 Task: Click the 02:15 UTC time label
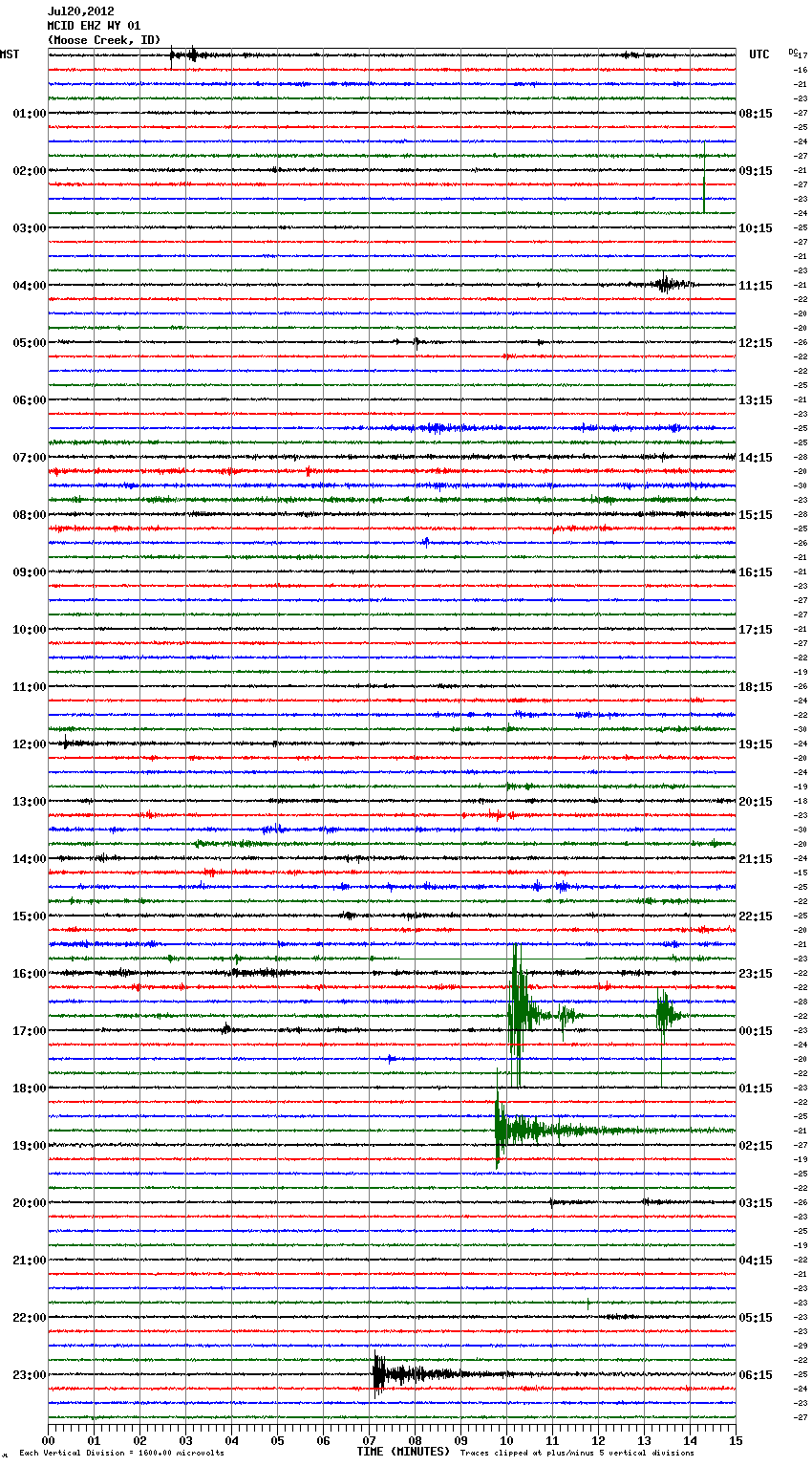click(755, 1146)
